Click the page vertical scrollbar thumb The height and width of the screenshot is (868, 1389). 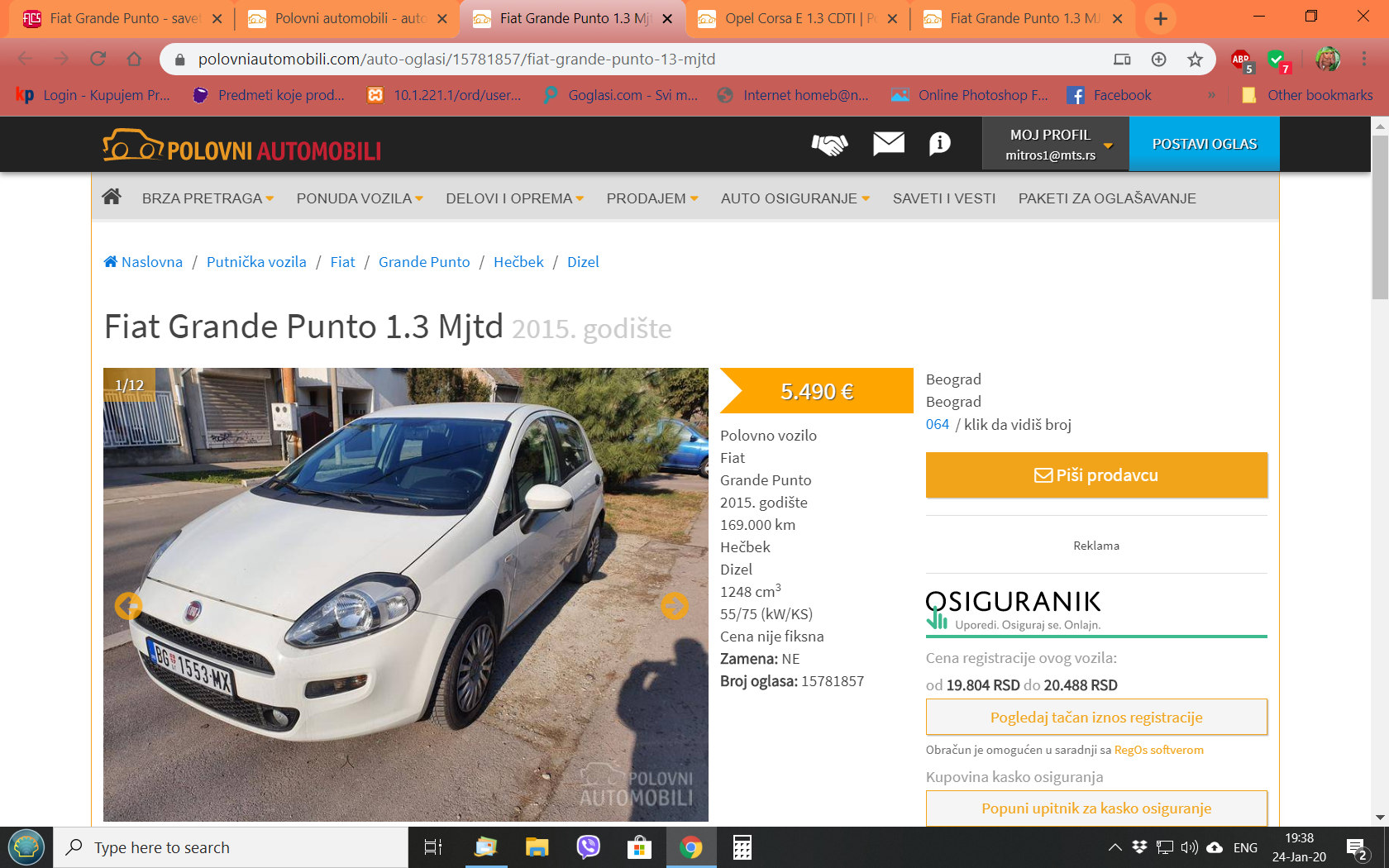click(x=1380, y=217)
